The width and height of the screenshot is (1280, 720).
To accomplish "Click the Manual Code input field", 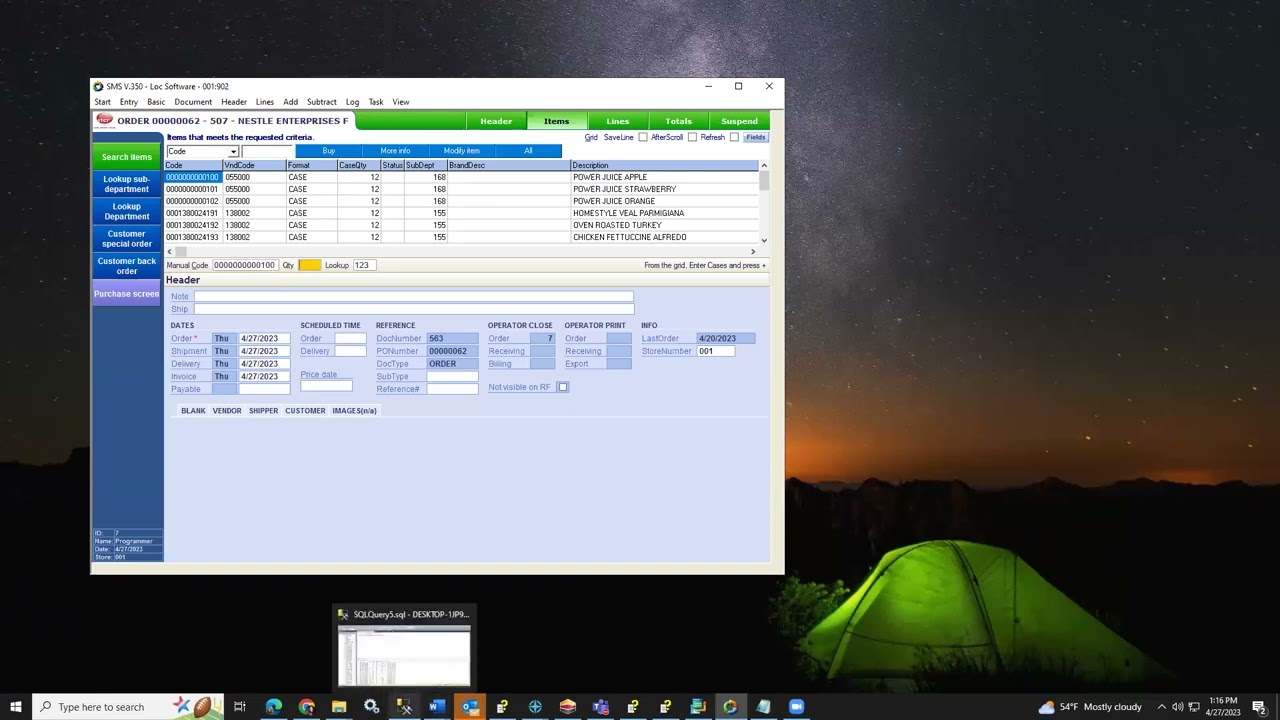I will pyautogui.click(x=244, y=265).
